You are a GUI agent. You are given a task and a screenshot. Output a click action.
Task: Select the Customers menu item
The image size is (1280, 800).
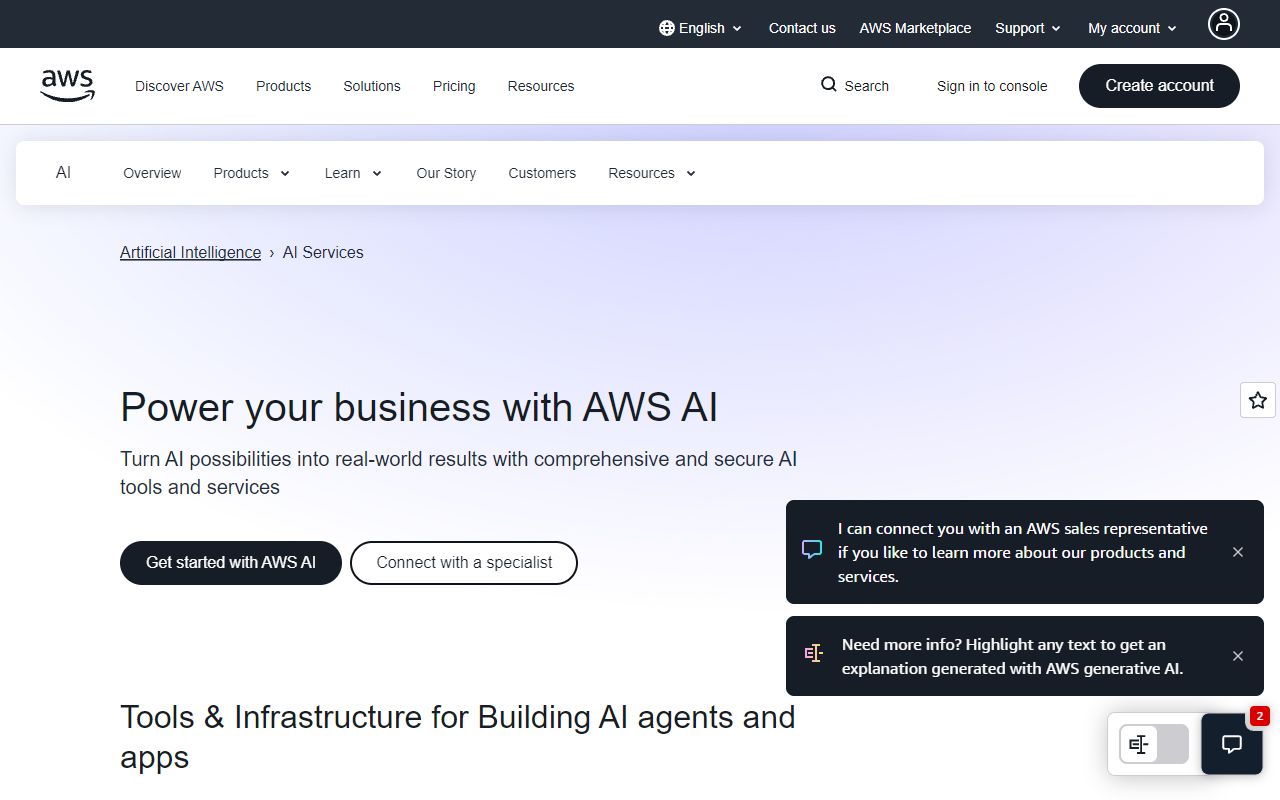point(542,173)
